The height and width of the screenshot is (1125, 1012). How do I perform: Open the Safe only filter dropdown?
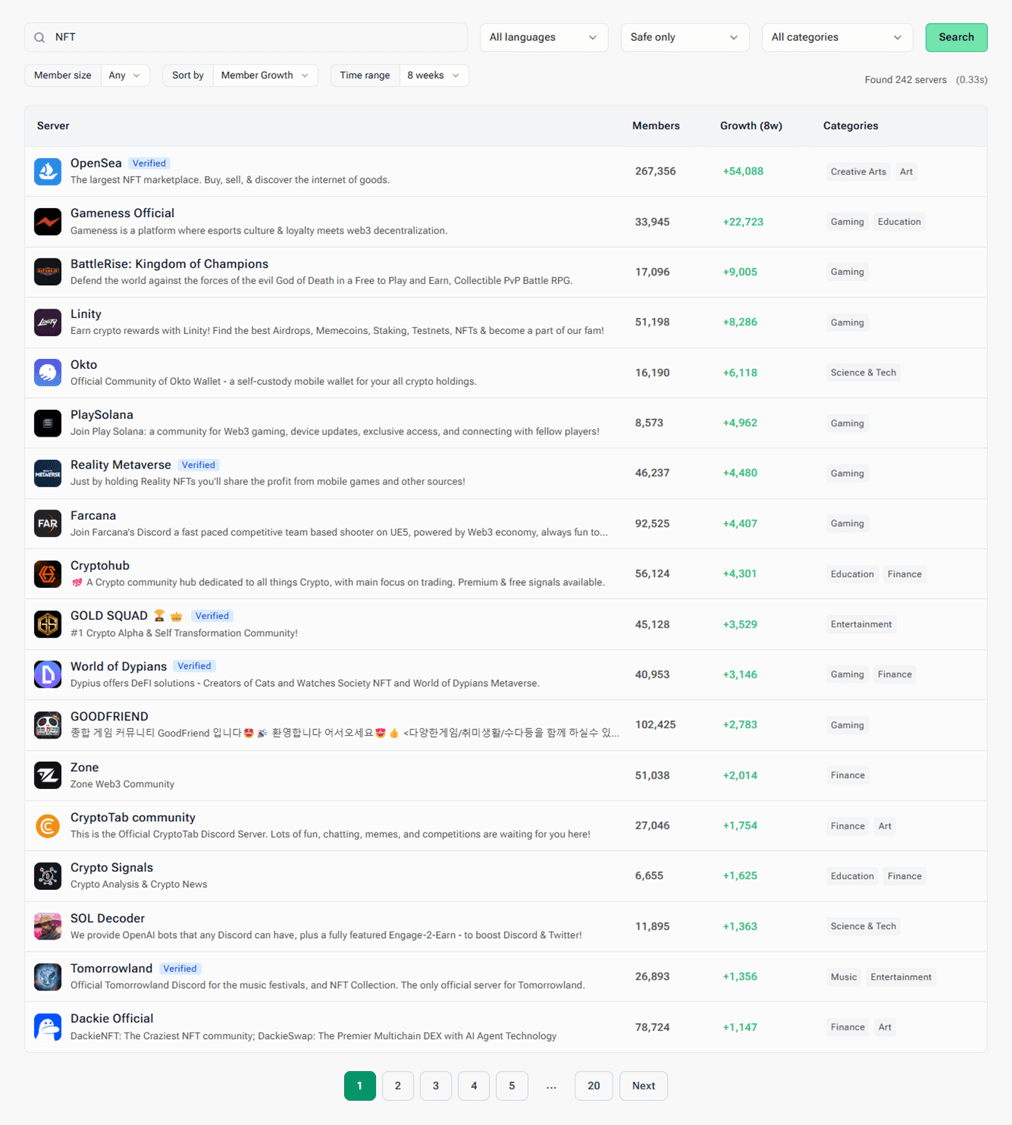pyautogui.click(x=685, y=37)
